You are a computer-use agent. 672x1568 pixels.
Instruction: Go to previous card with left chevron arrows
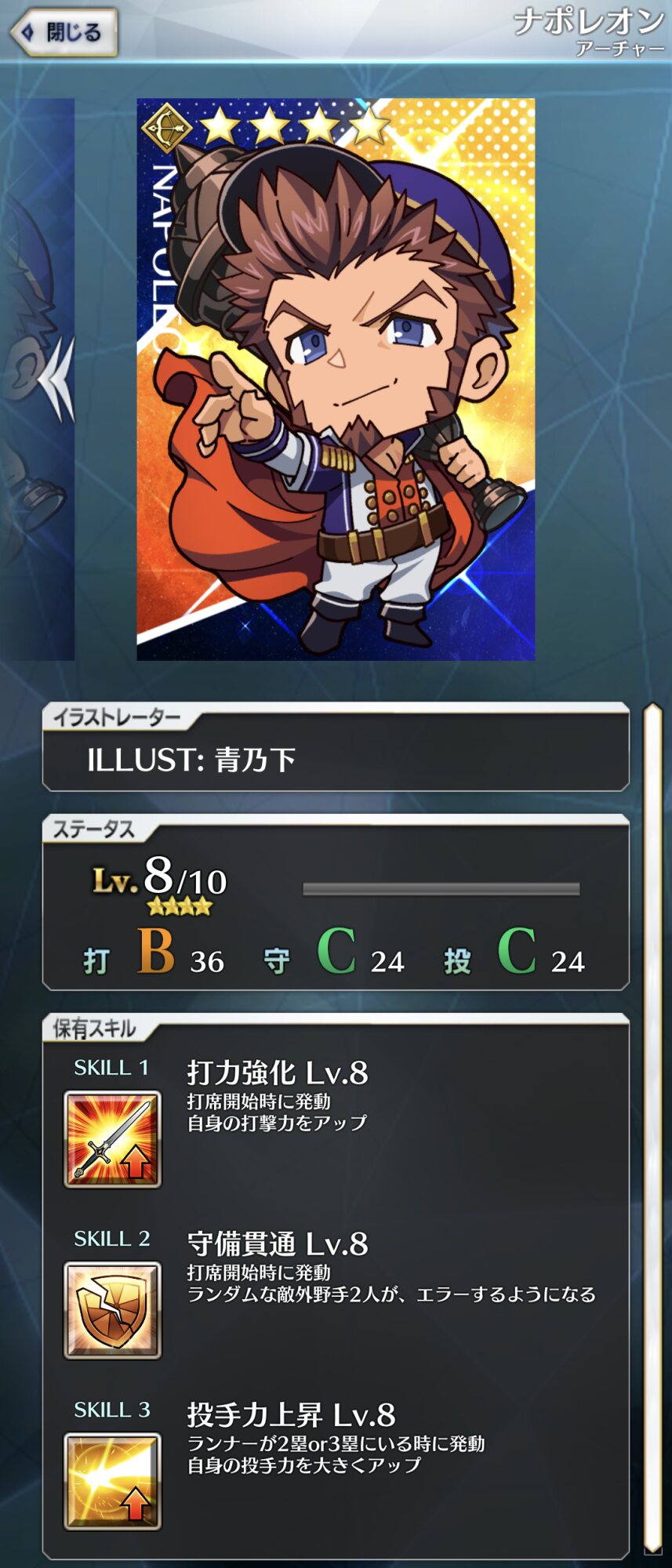point(57,379)
